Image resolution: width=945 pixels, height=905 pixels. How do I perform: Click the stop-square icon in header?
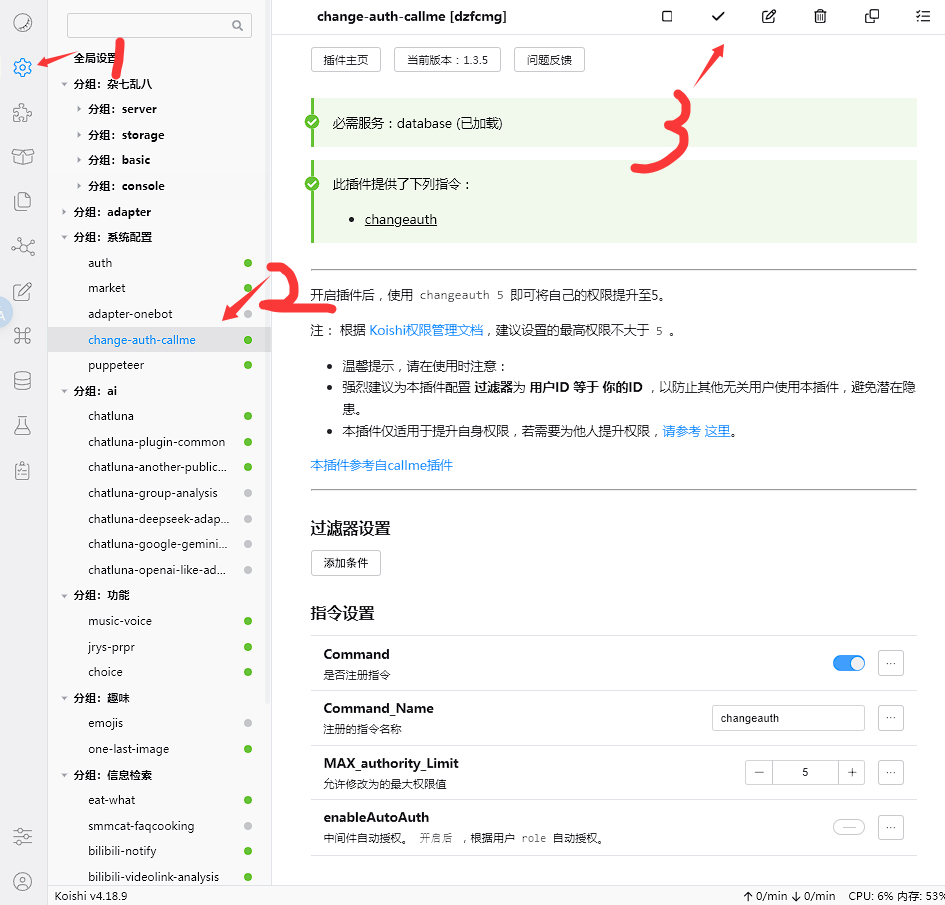pyautogui.click(x=667, y=16)
